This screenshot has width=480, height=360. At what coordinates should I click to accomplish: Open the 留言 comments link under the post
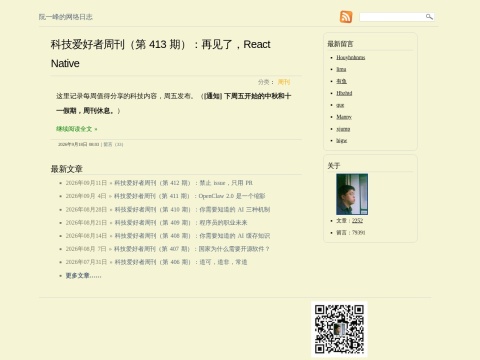click(113, 144)
